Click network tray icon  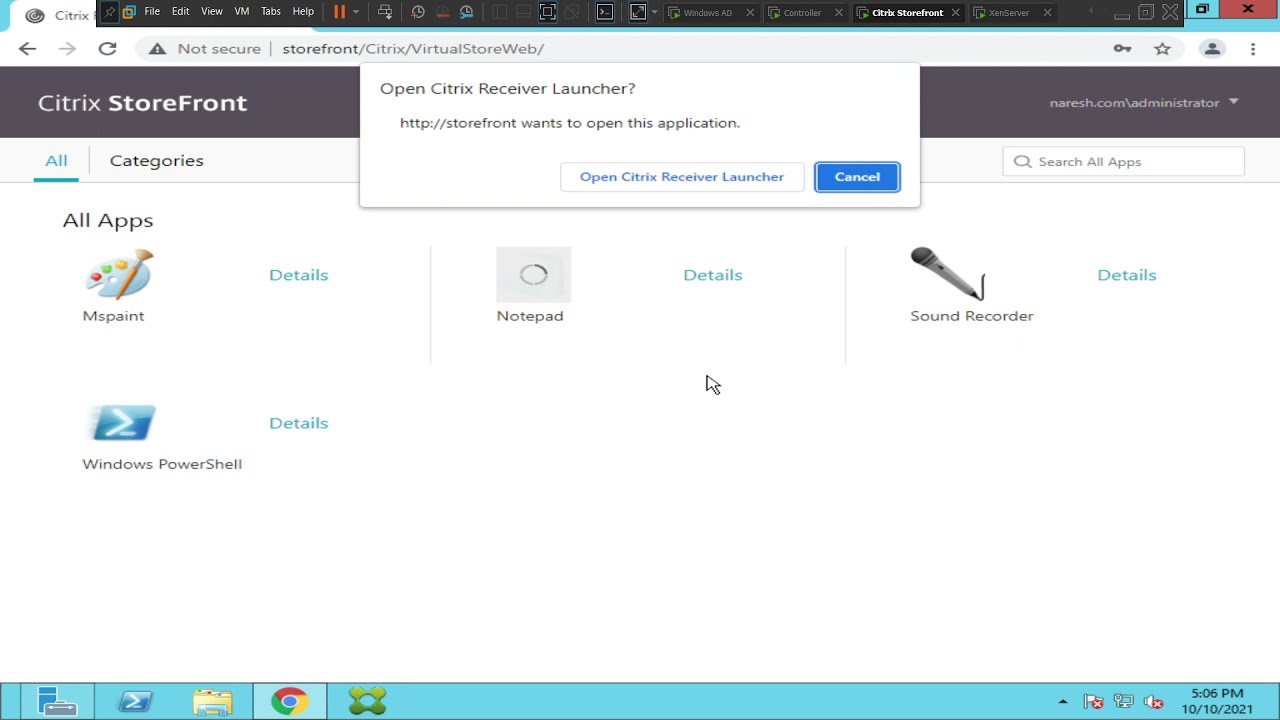[1123, 702]
